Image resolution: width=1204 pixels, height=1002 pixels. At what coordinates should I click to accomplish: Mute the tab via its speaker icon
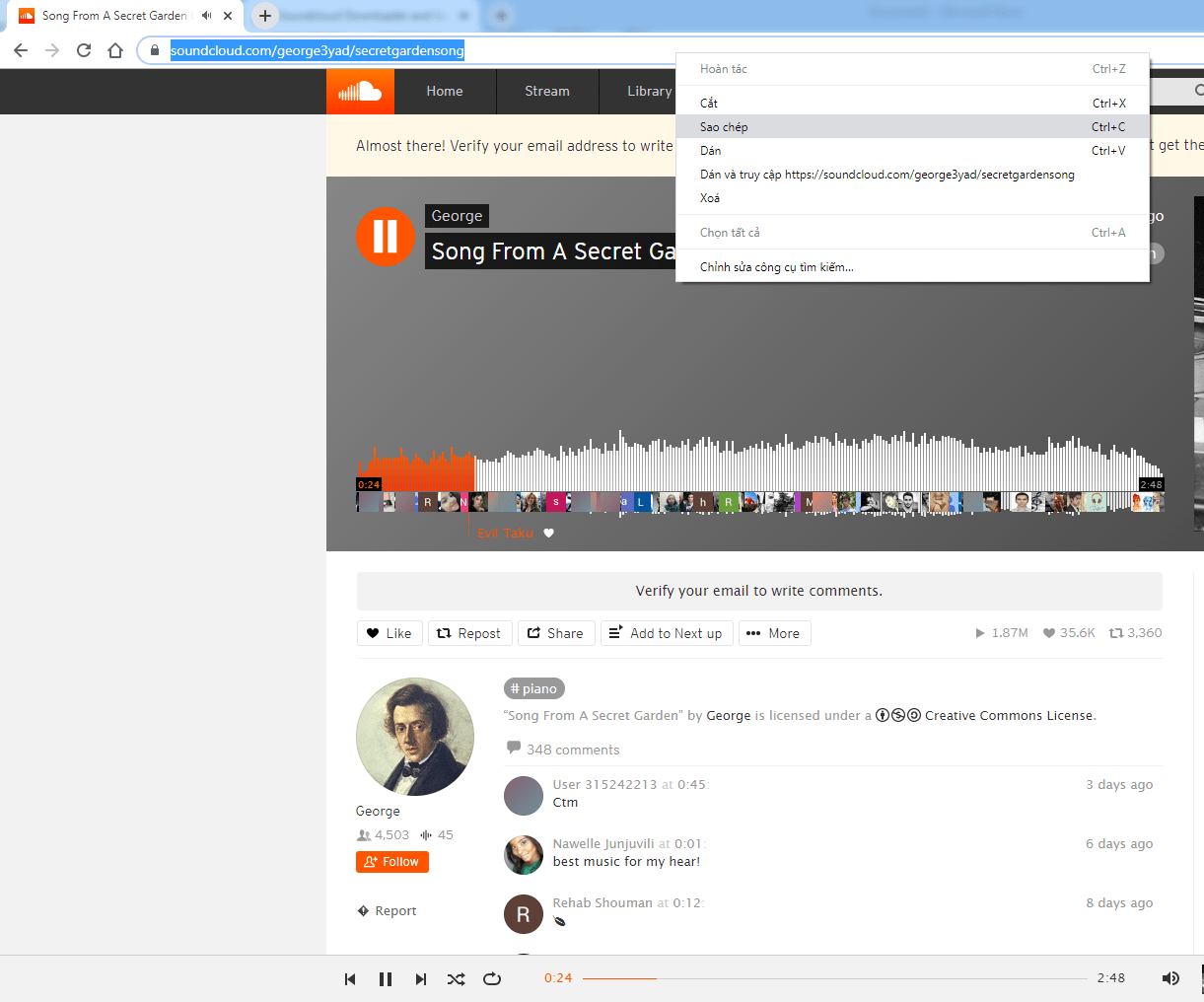coord(207,16)
